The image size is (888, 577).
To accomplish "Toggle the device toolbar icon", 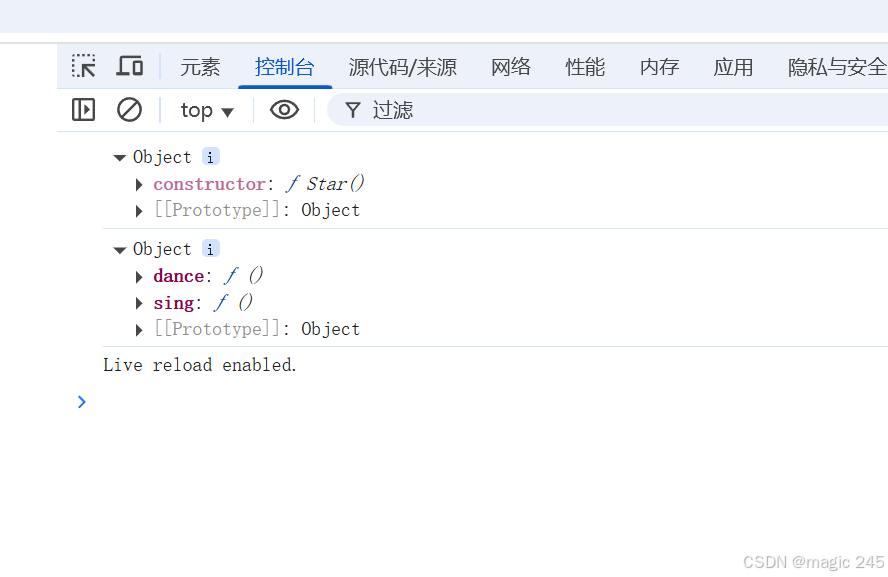I will [x=130, y=66].
